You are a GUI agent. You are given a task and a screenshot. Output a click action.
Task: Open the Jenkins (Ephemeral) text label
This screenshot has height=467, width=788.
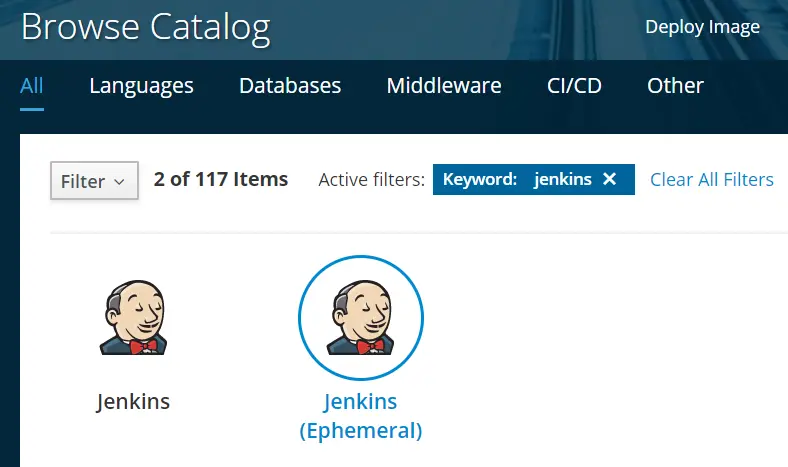coord(361,416)
